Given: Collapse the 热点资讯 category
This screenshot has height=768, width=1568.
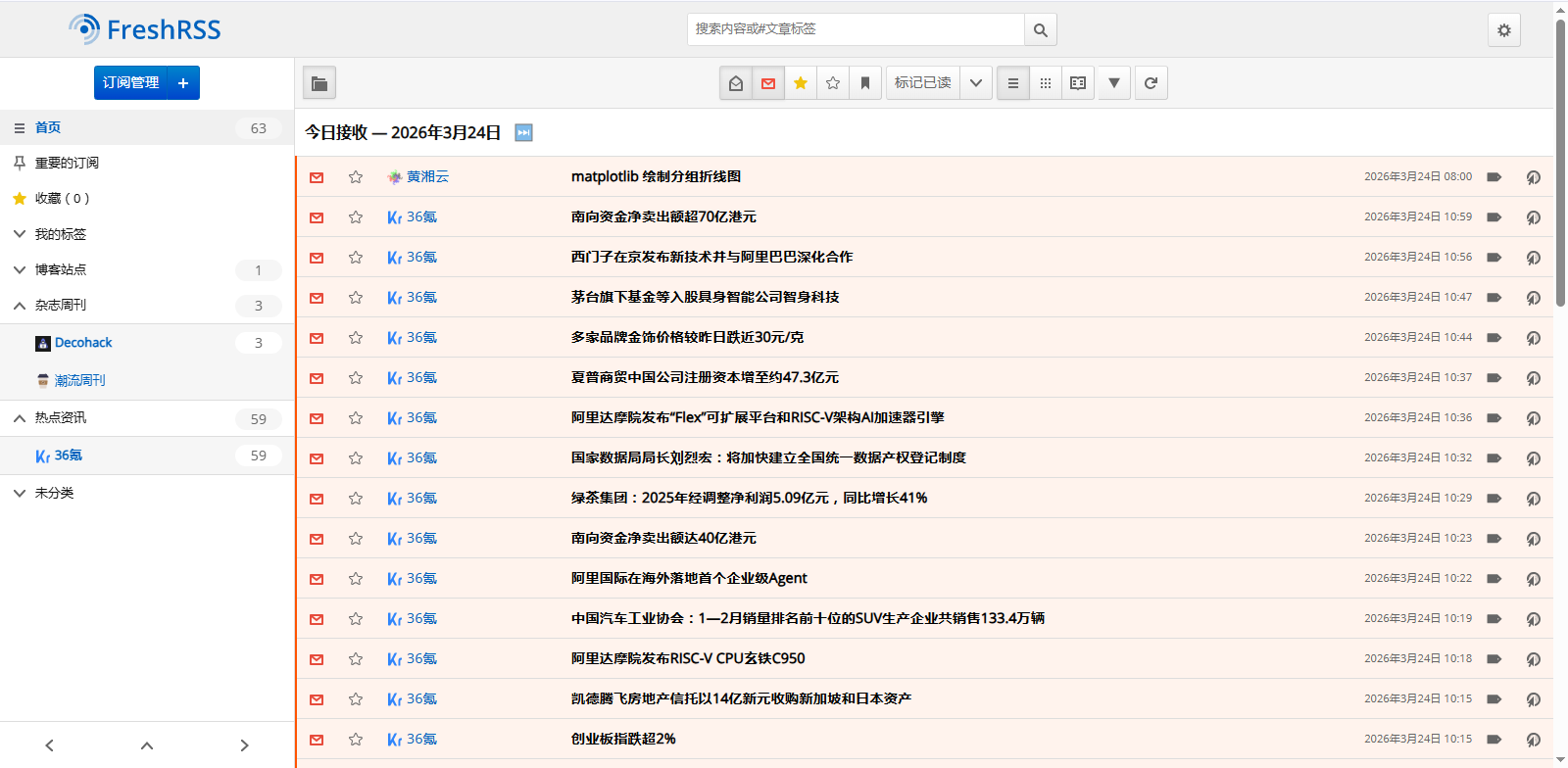Looking at the screenshot, I should coord(20,418).
